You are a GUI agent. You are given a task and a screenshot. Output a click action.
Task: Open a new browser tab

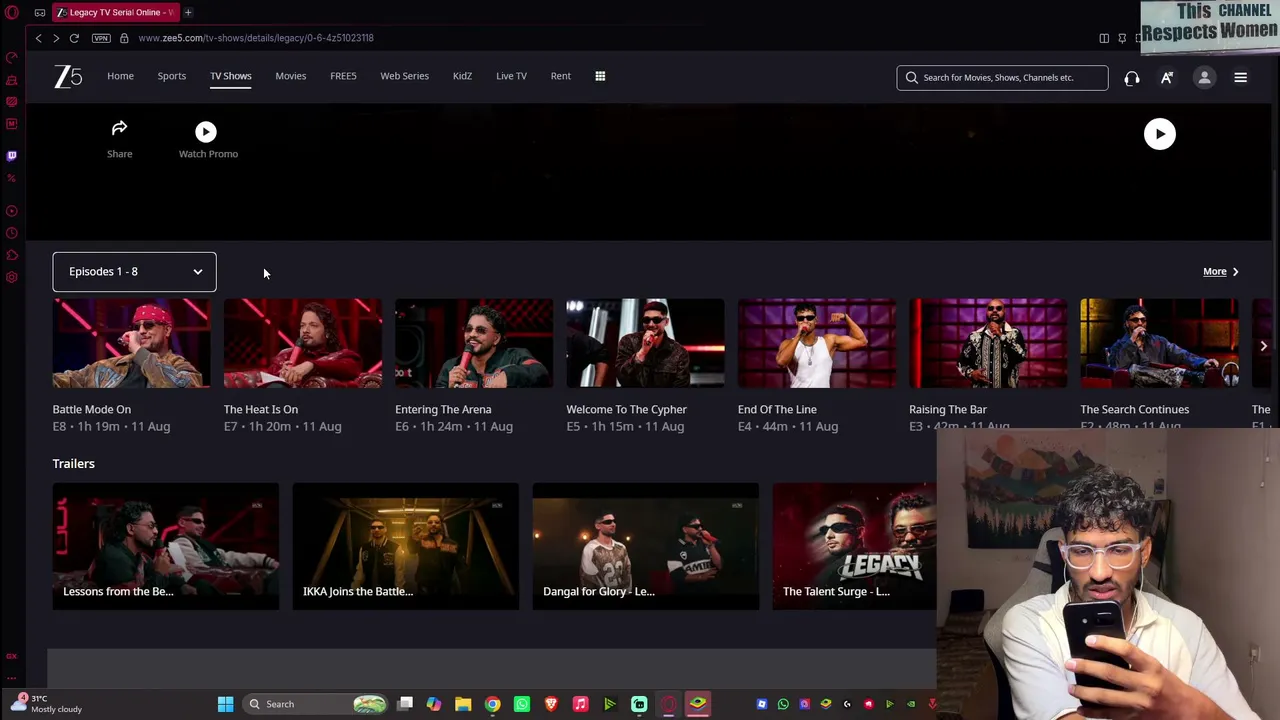coord(188,12)
